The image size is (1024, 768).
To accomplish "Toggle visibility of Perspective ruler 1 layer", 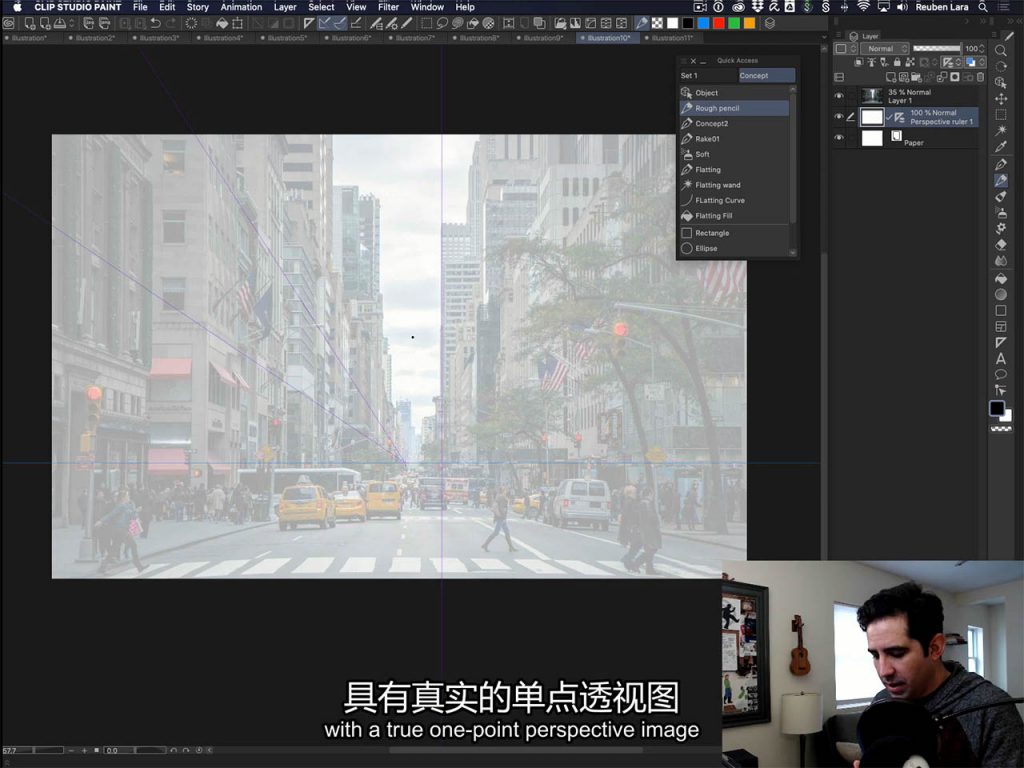I will (x=839, y=117).
